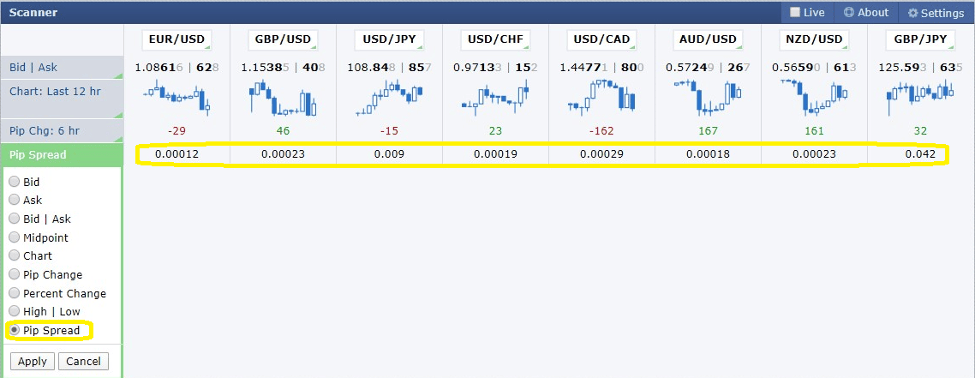Select the Pip Spread radio option
Screen dimensions: 977x379
pyautogui.click(x=14, y=330)
